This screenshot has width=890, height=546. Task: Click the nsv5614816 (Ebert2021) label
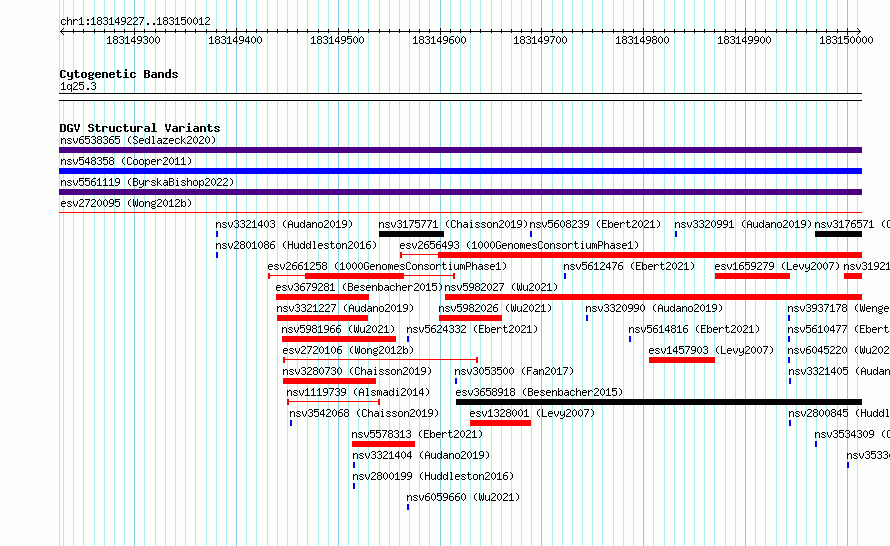pyautogui.click(x=694, y=329)
